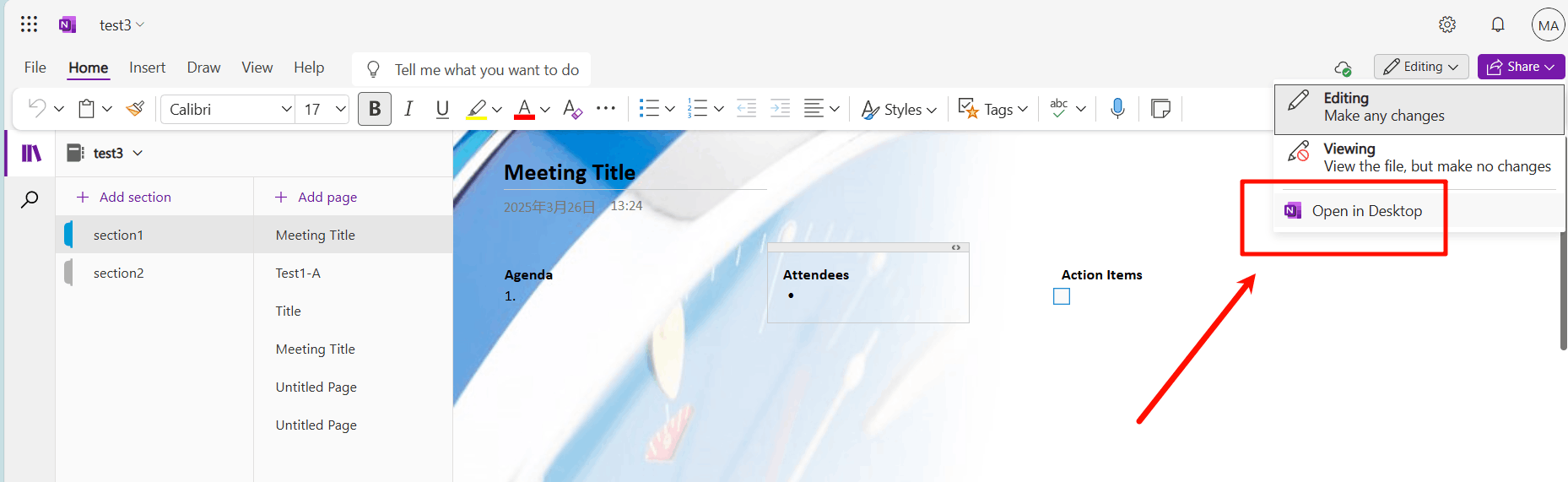Switch to the Insert tab
Viewport: 1568px width, 482px height.
pyautogui.click(x=147, y=68)
